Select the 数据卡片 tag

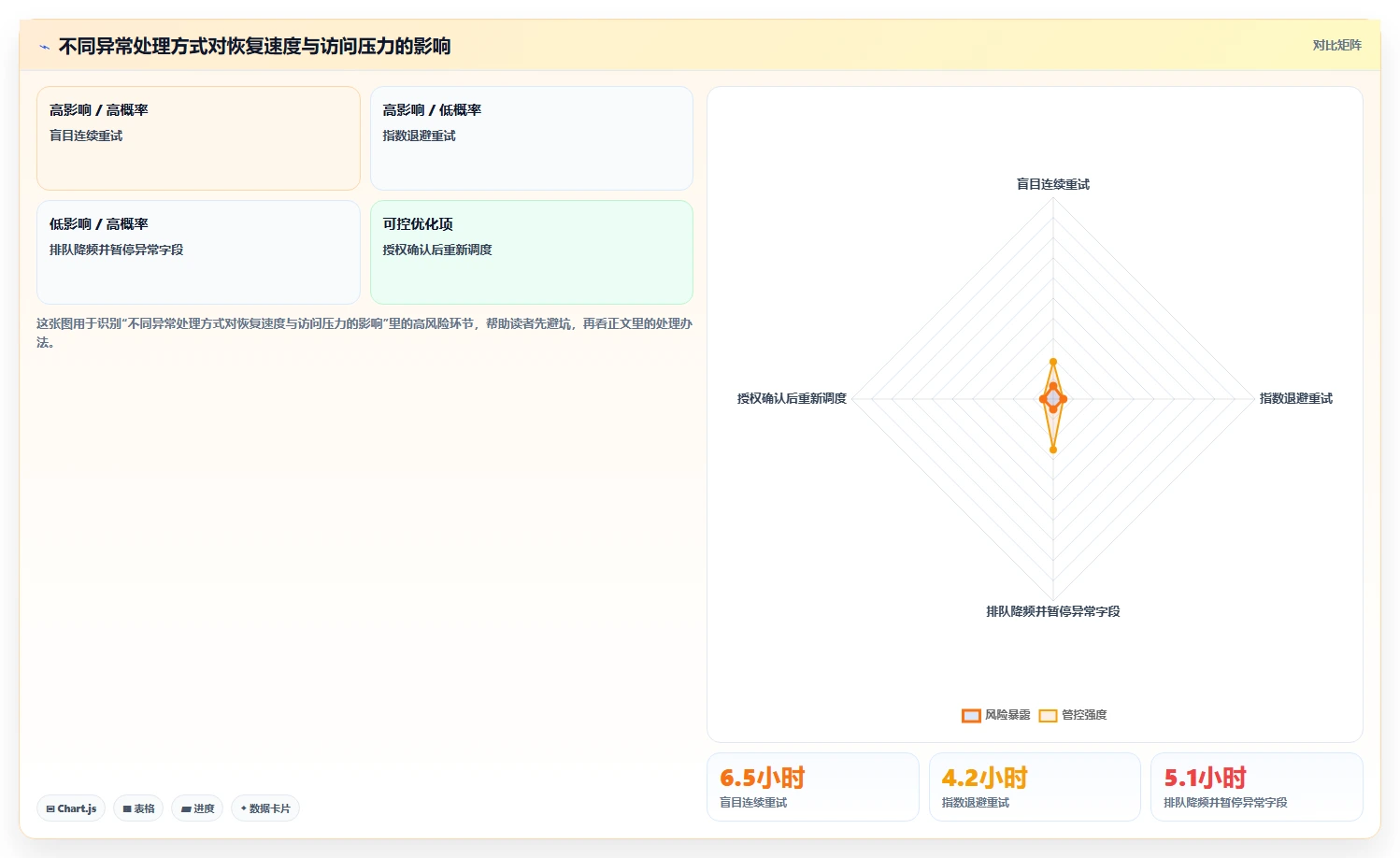coord(265,808)
